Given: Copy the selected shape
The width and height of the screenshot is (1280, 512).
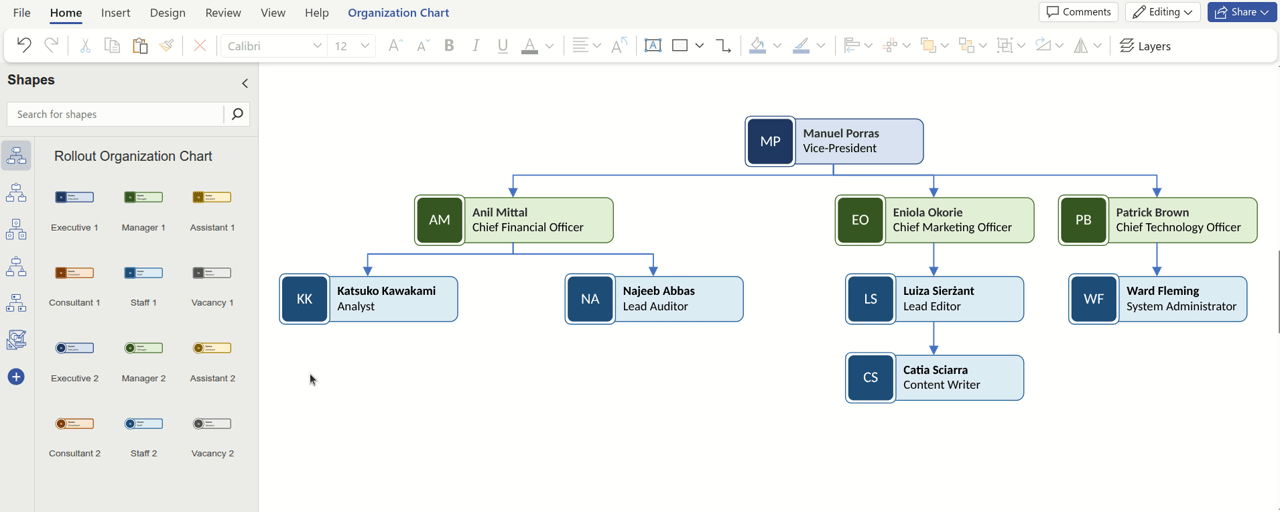Looking at the screenshot, I should pos(112,46).
